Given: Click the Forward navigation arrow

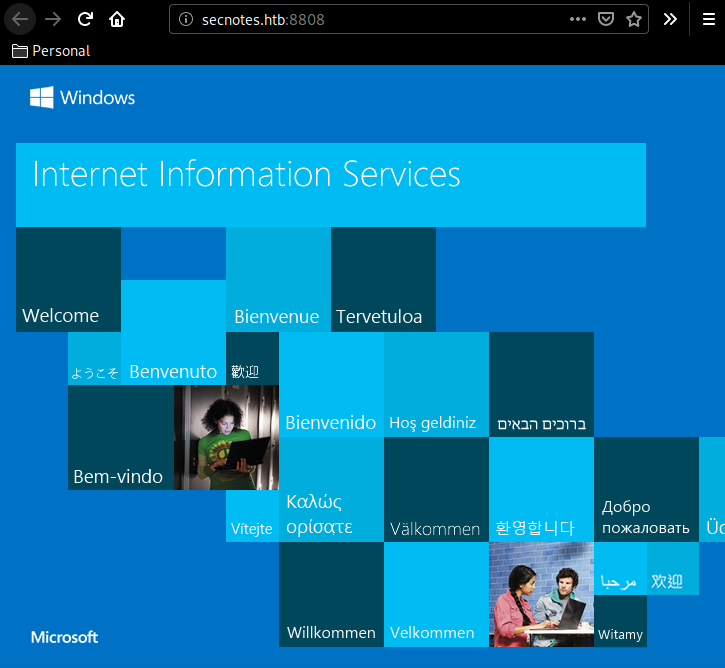Looking at the screenshot, I should coord(53,19).
